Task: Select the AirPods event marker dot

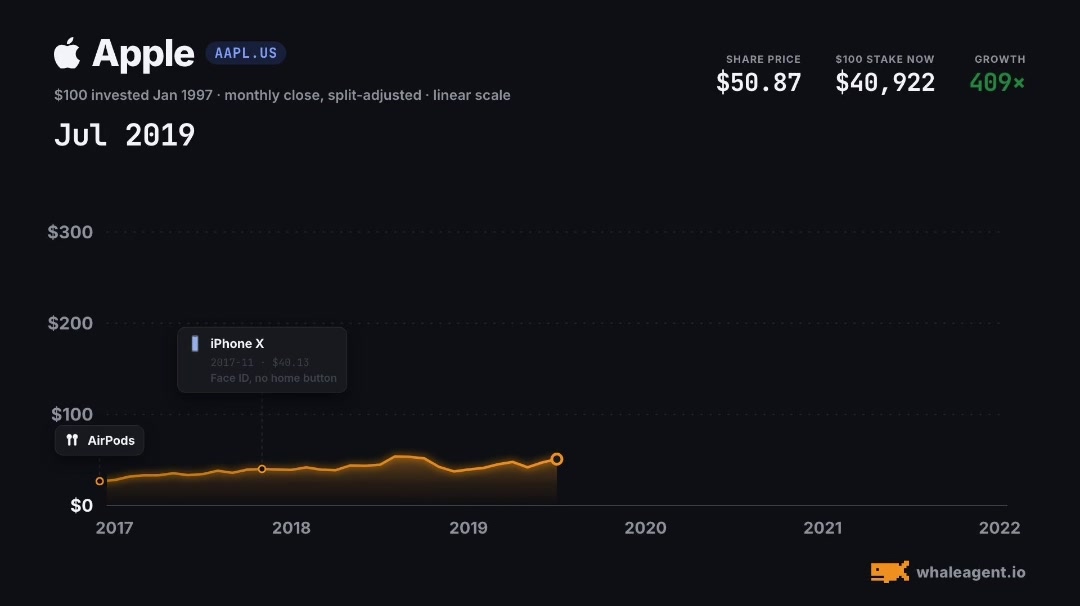Action: click(100, 481)
